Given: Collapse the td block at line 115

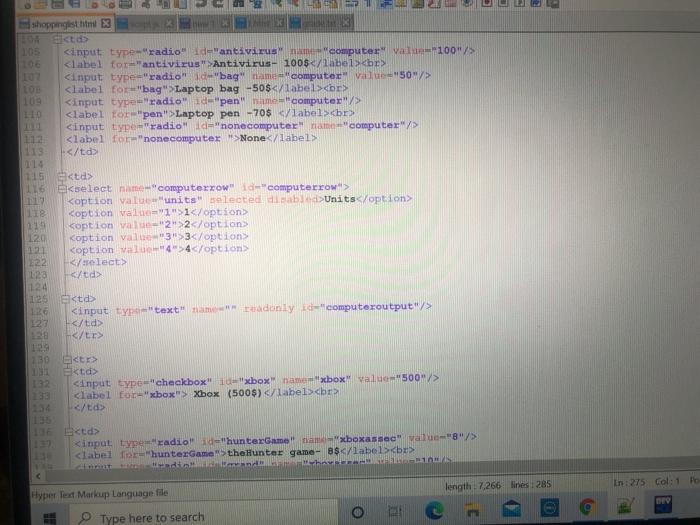Looking at the screenshot, I should click(x=62, y=177).
